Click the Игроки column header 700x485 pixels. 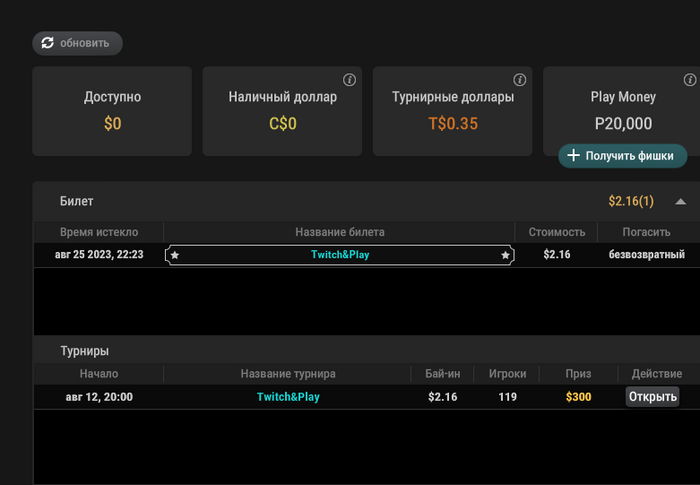508,374
